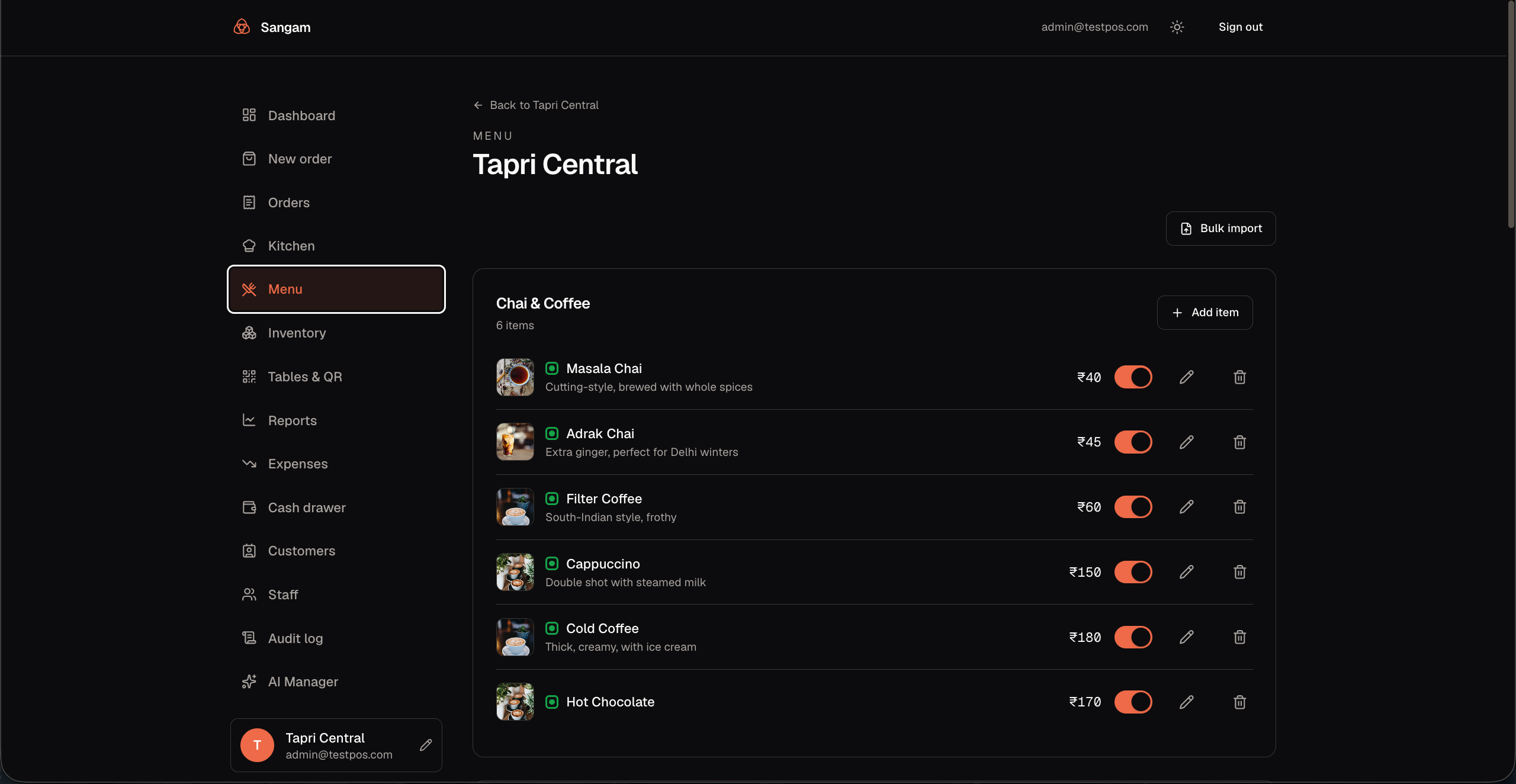Screen dimensions: 1516x784
Task: Click the trash icon for Cappuccino
Action: 1239,572
